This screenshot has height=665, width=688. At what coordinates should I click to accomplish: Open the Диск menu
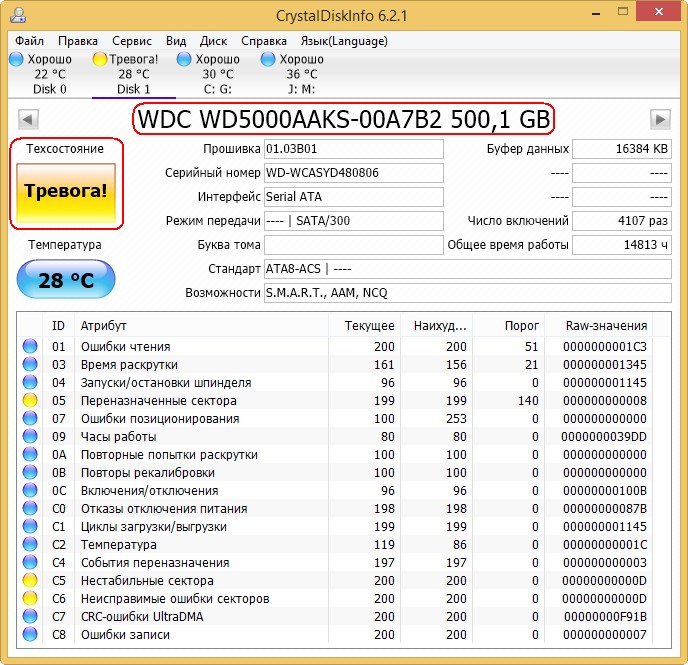(213, 41)
